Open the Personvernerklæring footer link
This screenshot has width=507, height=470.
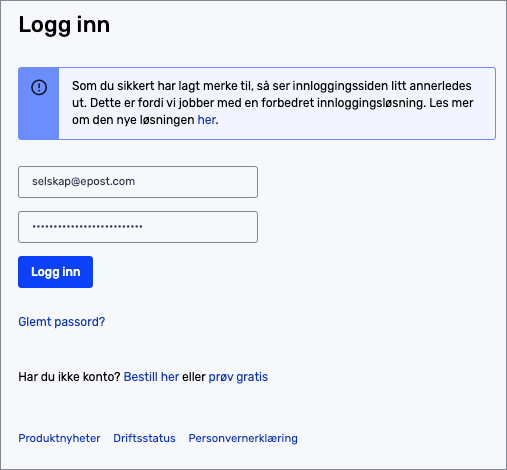(243, 438)
